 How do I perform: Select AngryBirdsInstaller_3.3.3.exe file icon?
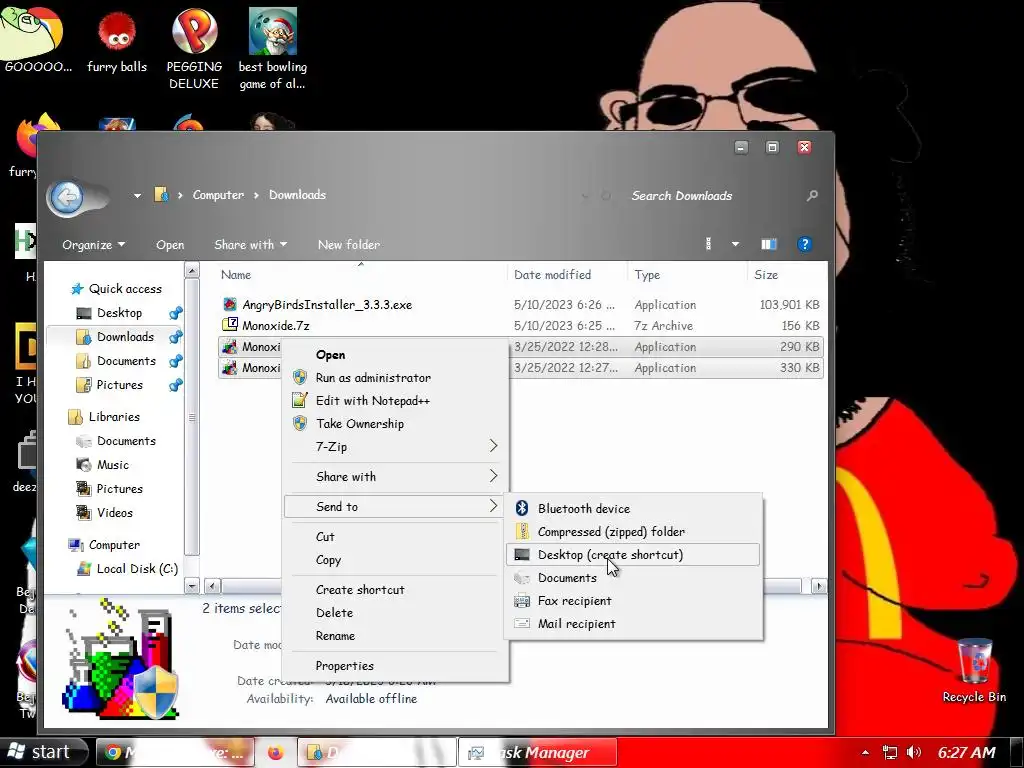click(x=230, y=304)
